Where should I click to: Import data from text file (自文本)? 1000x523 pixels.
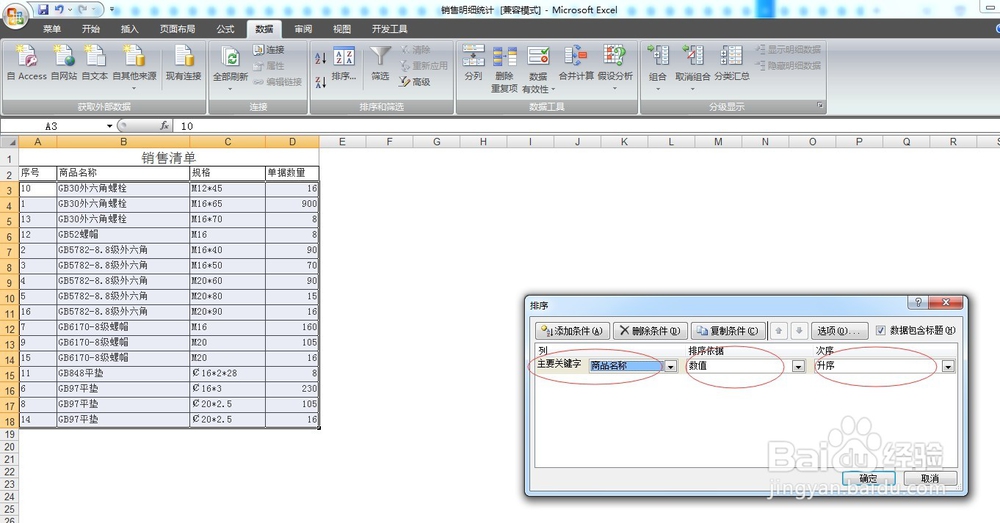[x=95, y=63]
